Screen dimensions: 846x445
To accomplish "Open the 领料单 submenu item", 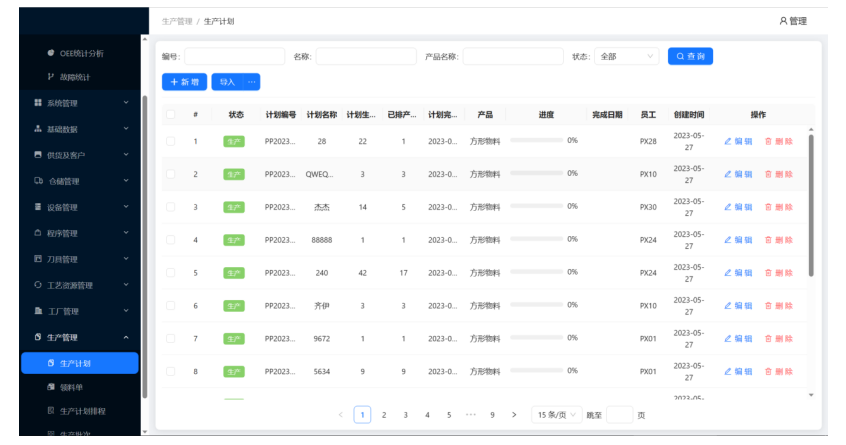I will pyautogui.click(x=72, y=387).
